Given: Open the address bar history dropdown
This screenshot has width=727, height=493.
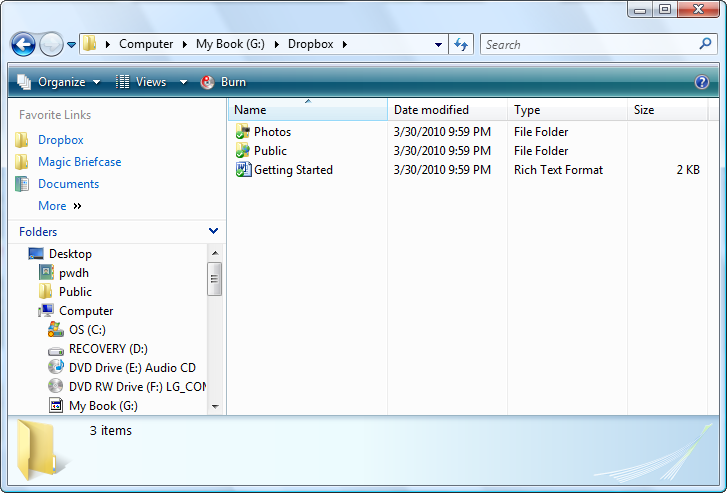Looking at the screenshot, I should [x=438, y=45].
